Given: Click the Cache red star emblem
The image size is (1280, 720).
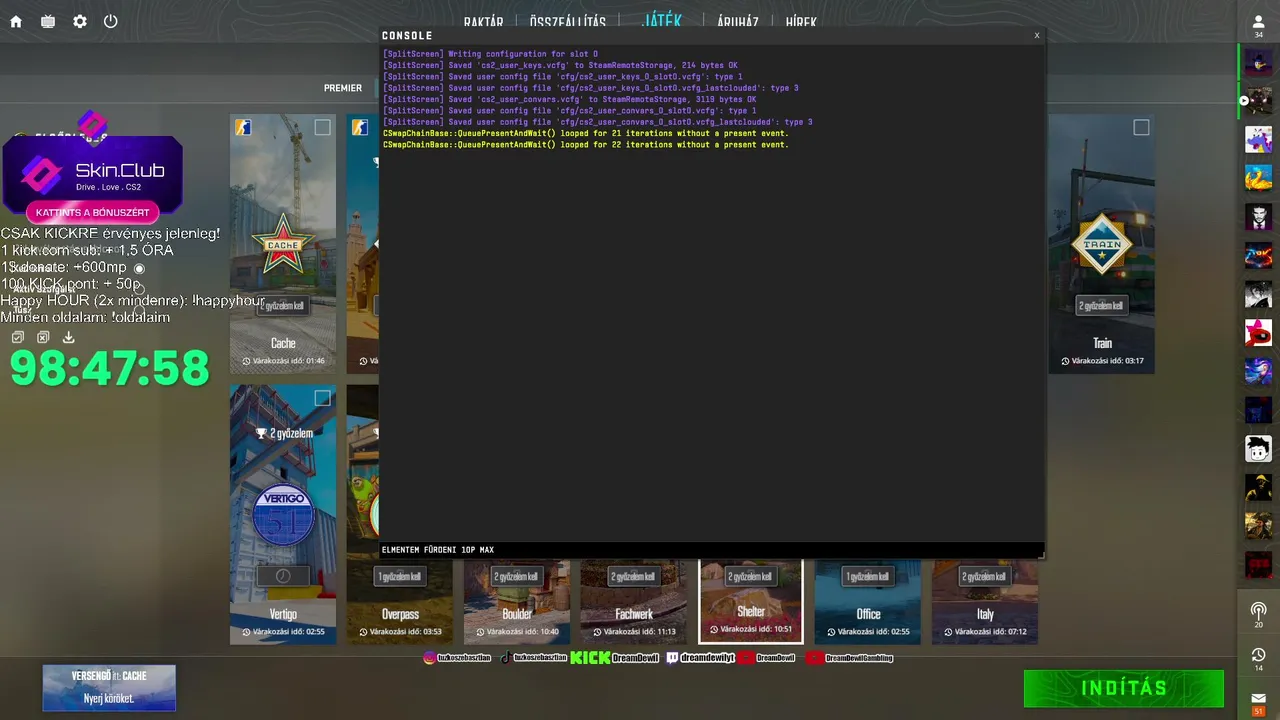Looking at the screenshot, I should coord(283,244).
